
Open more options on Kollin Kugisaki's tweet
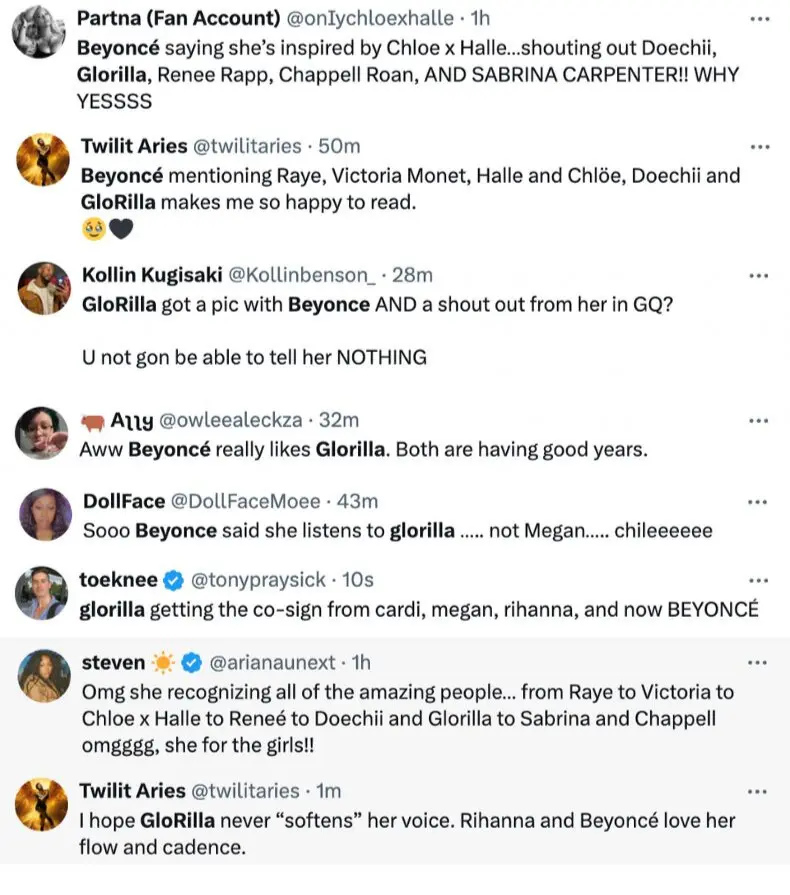pyautogui.click(x=759, y=276)
